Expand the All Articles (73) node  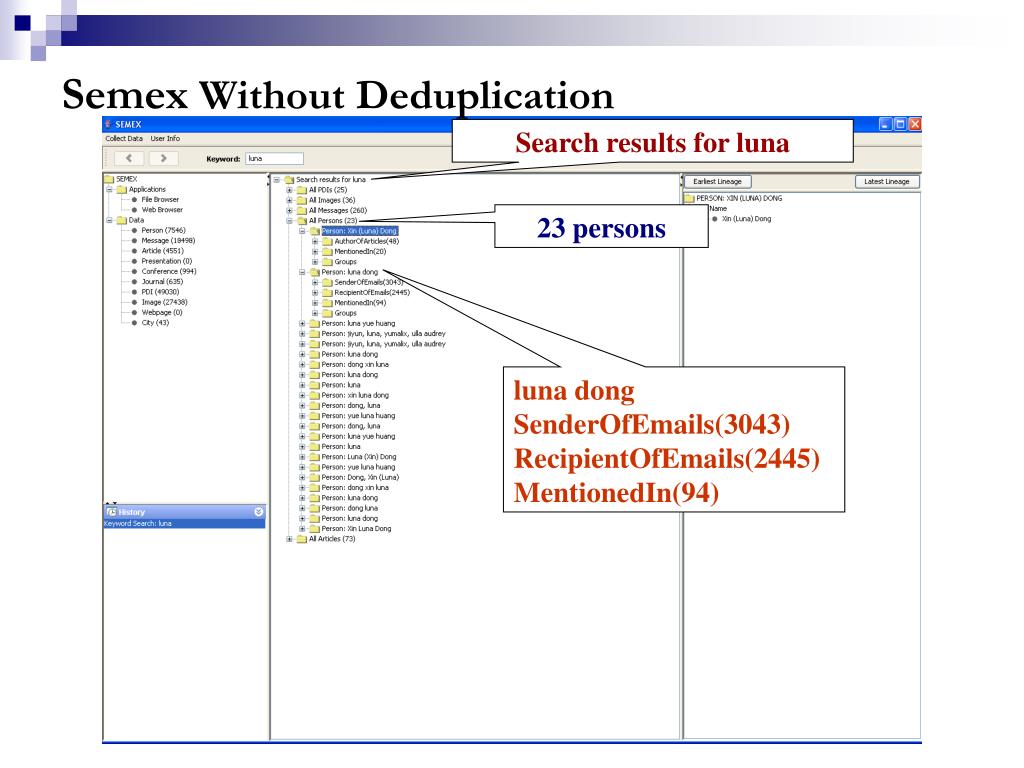(x=289, y=539)
